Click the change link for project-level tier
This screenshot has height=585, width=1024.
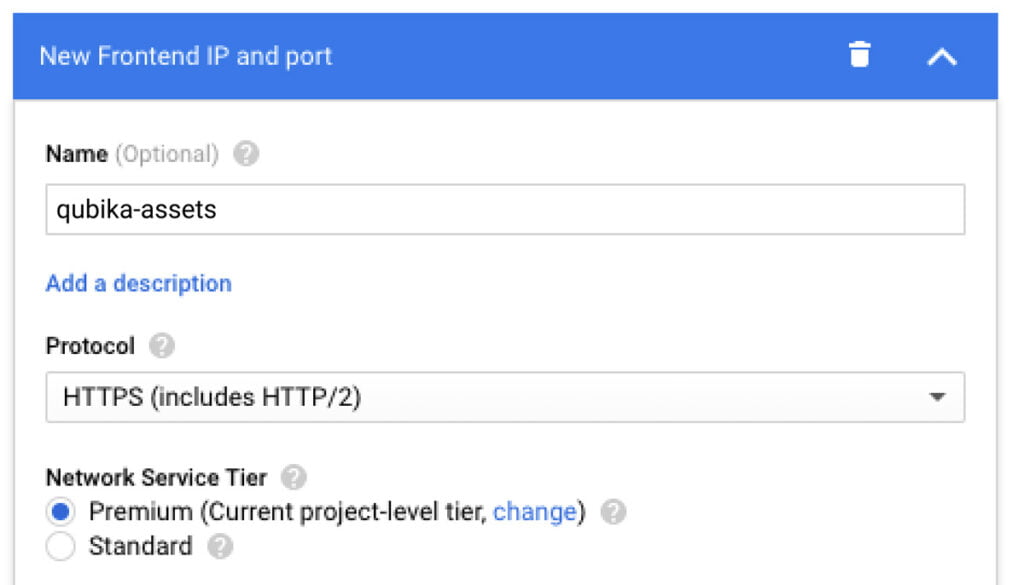(x=533, y=511)
